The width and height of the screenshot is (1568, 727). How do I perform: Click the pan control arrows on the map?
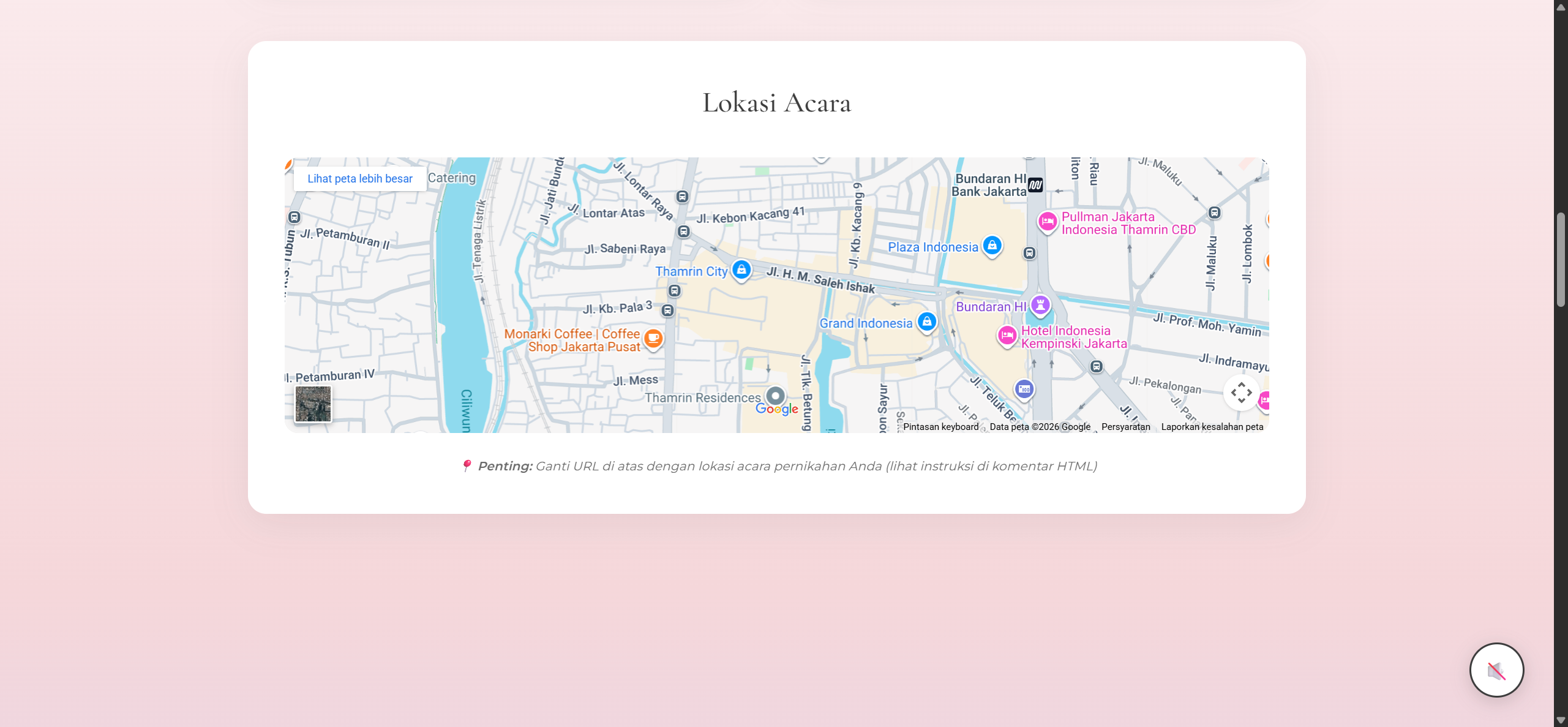click(1242, 392)
